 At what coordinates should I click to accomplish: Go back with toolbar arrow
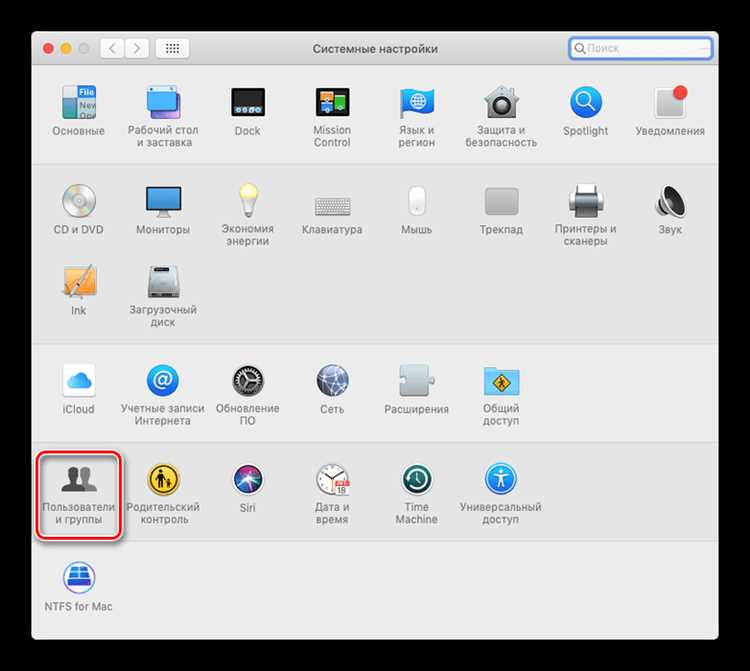112,48
